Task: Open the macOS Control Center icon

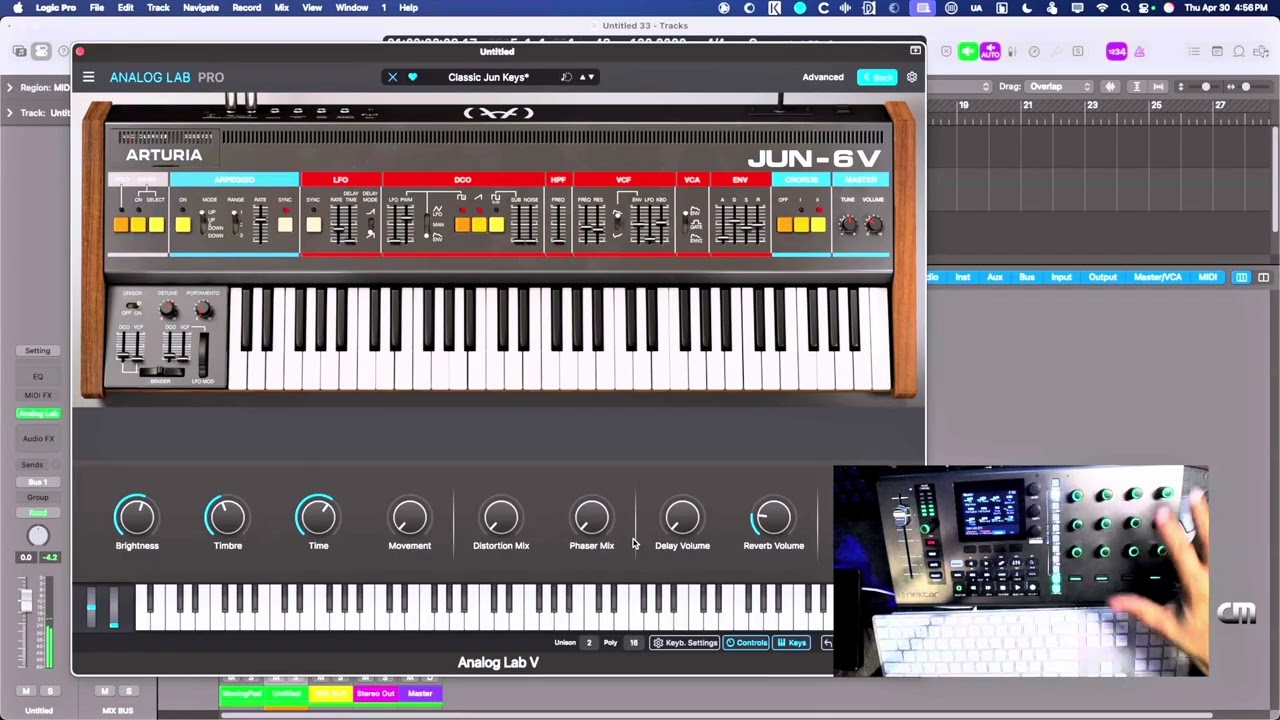Action: [x=1146, y=7]
